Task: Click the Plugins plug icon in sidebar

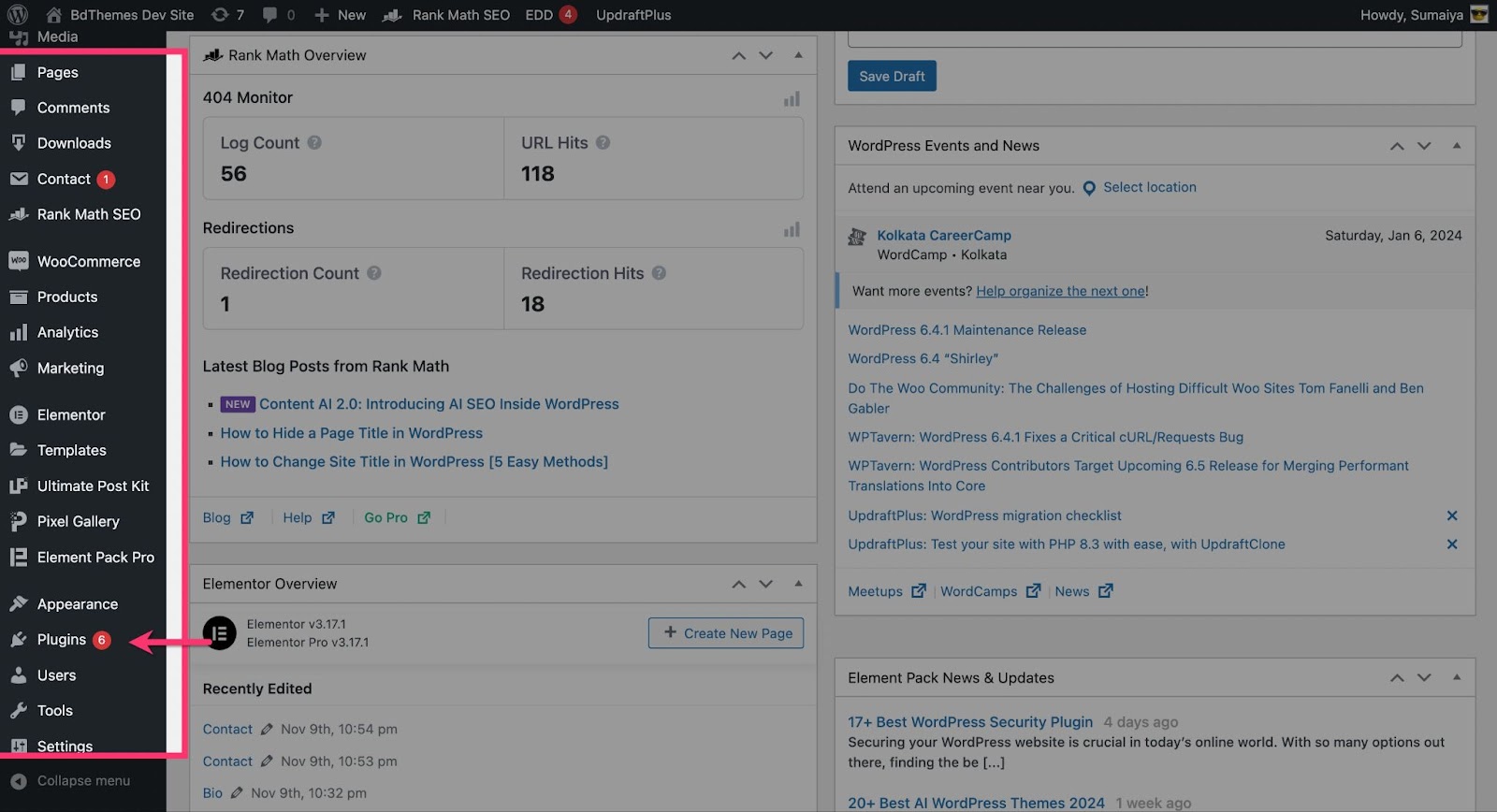Action: pyautogui.click(x=19, y=640)
